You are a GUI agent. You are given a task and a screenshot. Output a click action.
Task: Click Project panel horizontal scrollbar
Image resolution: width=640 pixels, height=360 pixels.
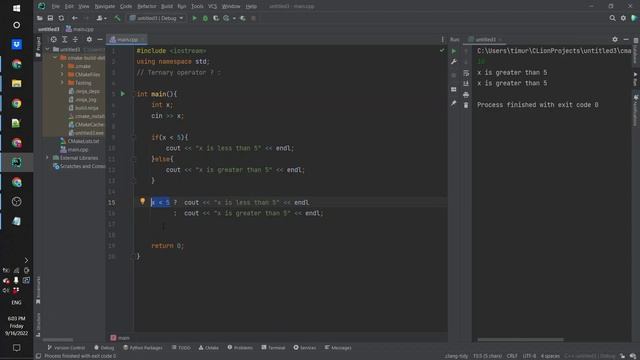pos(58,340)
